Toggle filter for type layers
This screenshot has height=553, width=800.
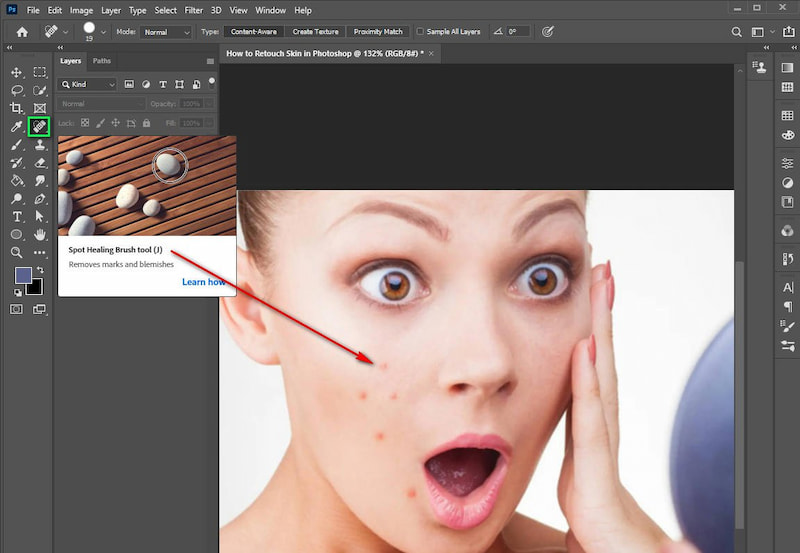coord(163,84)
